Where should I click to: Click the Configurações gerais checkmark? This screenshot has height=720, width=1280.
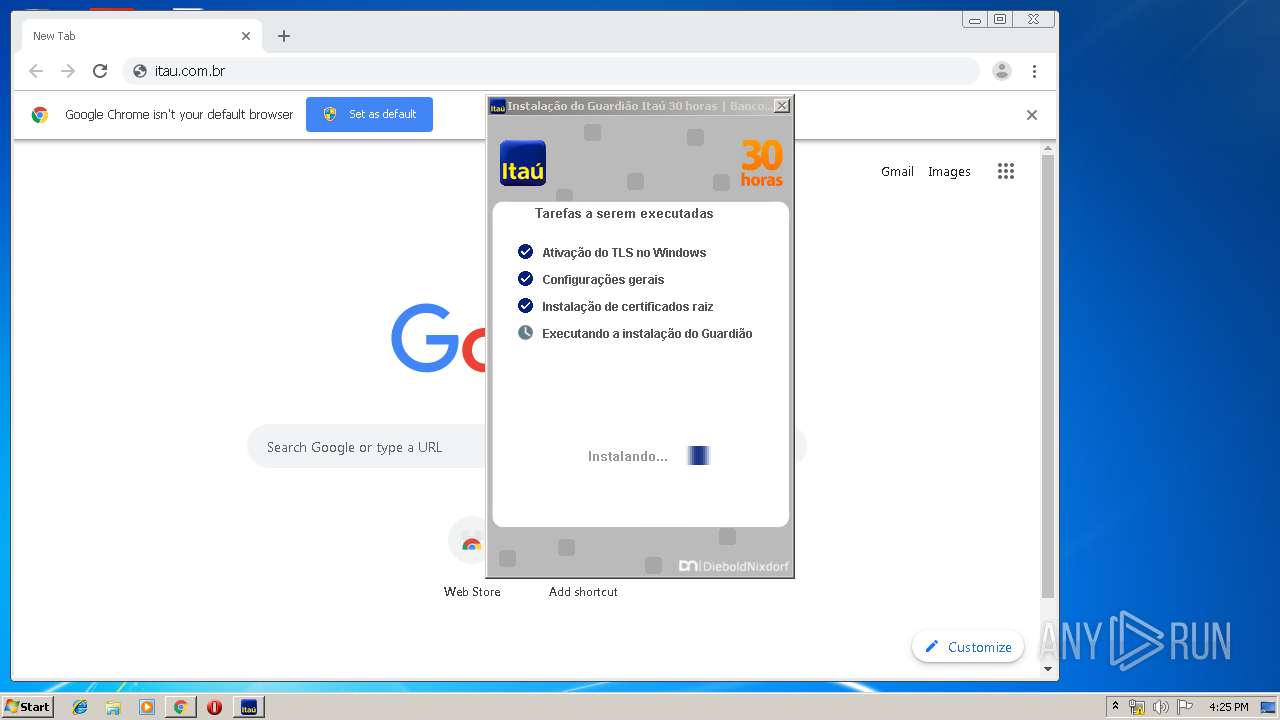[x=525, y=279]
